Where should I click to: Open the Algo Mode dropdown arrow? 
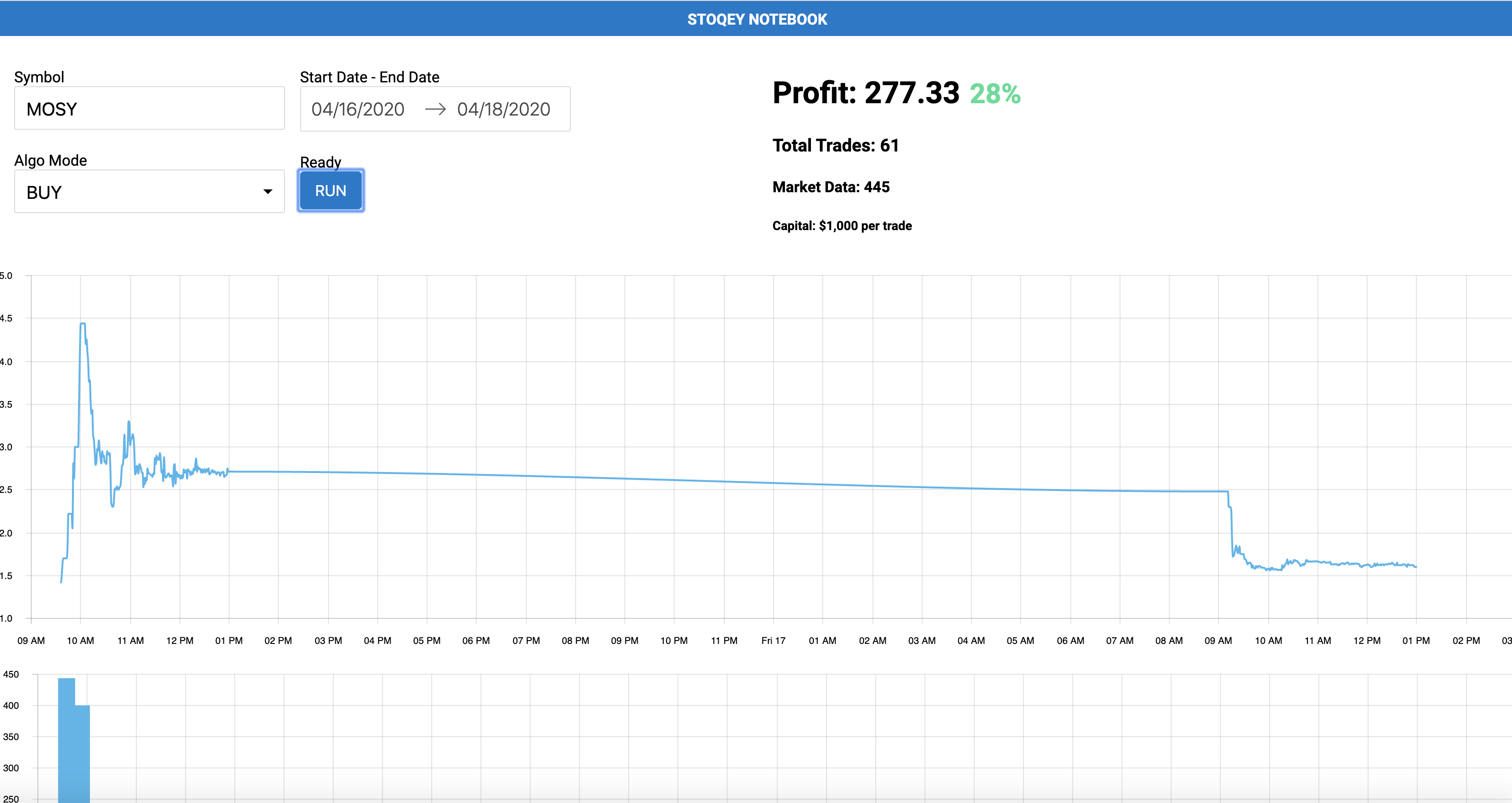click(x=267, y=192)
